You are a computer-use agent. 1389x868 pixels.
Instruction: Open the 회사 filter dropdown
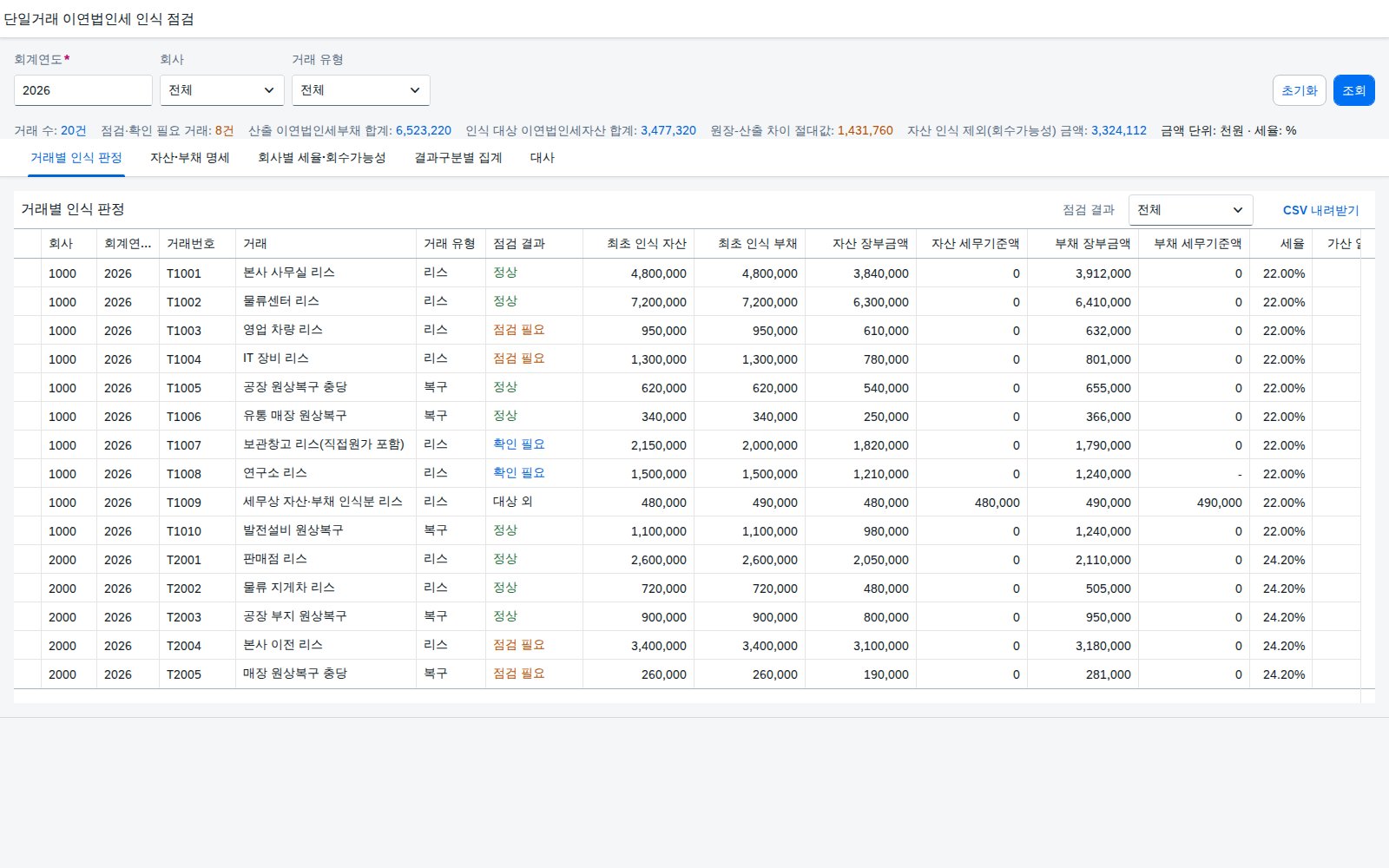pyautogui.click(x=222, y=90)
